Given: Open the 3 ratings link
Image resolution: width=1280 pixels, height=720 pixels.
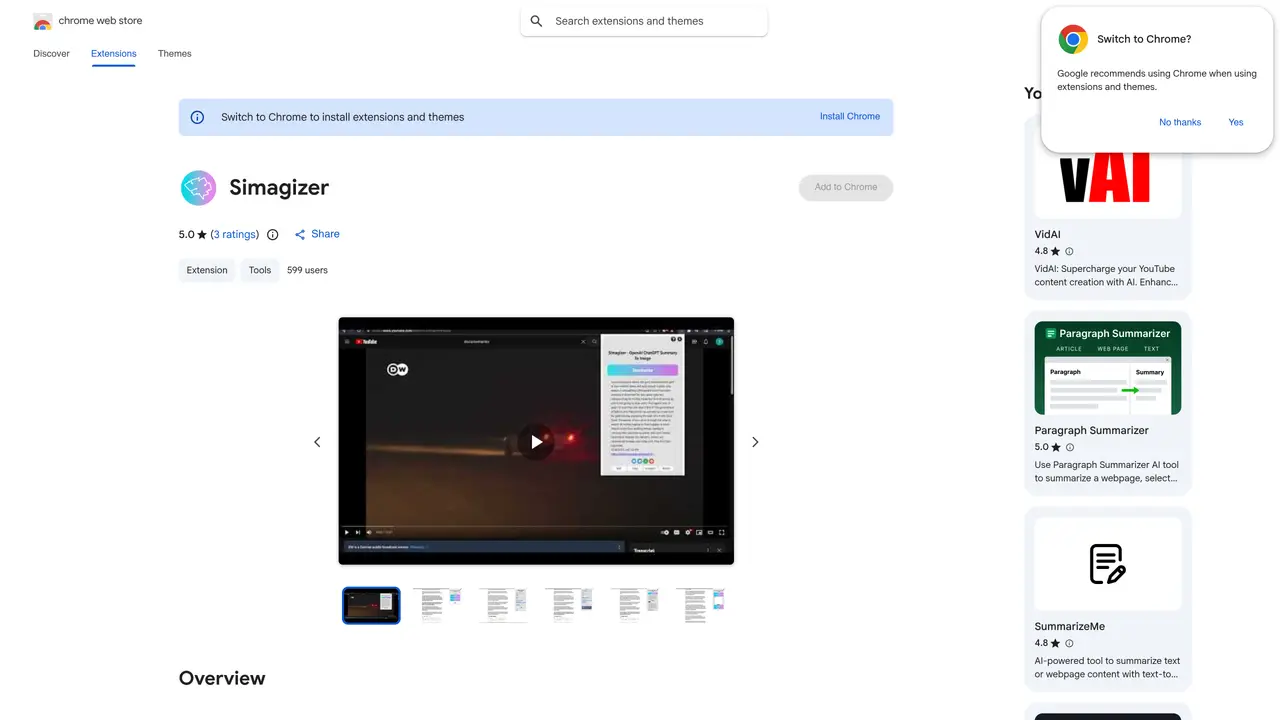Looking at the screenshot, I should tap(235, 235).
